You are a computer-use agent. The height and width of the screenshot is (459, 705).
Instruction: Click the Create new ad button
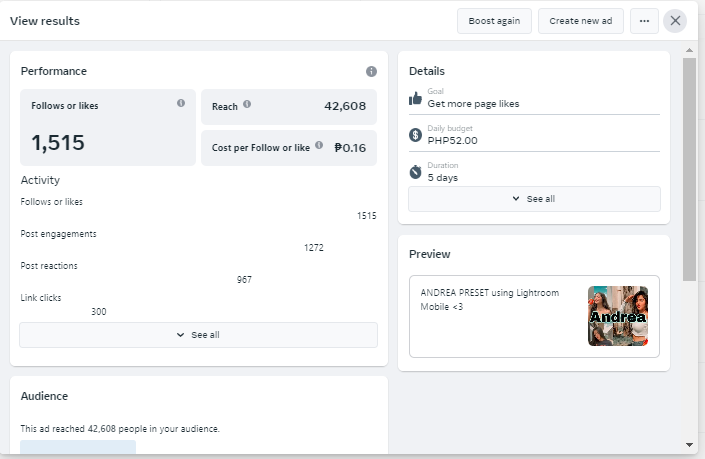[580, 21]
